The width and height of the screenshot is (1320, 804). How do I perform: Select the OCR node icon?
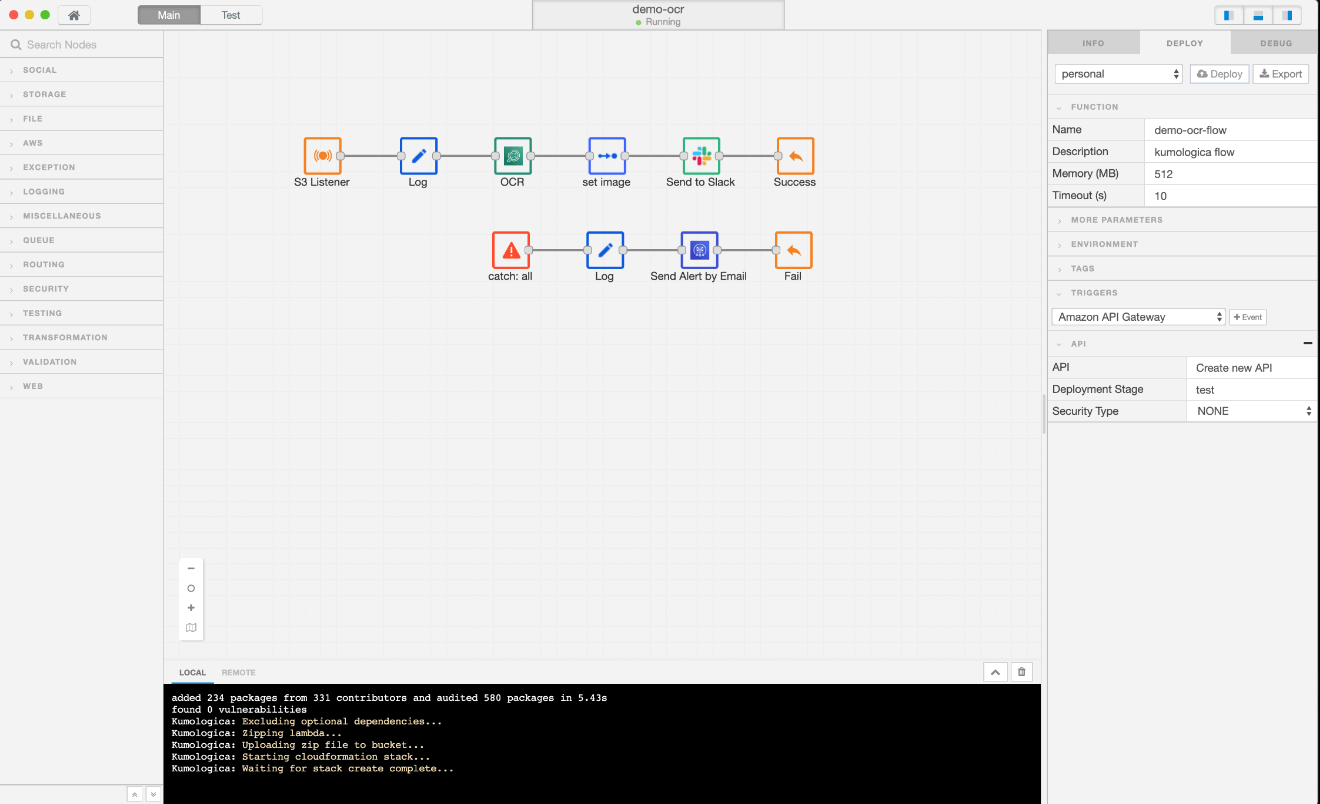[513, 156]
